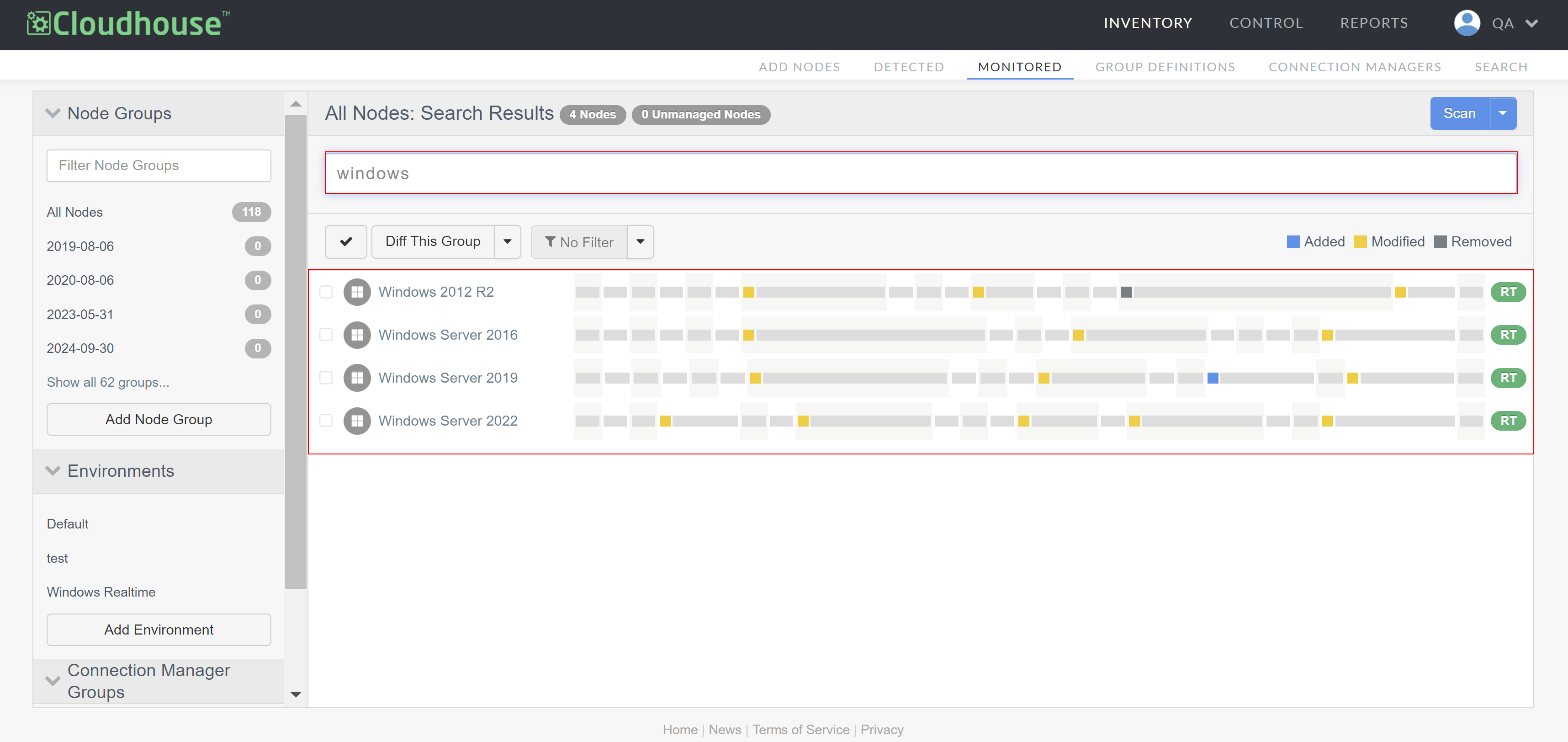Open the Windows Server 2019 node link
Screen dimensions: 1568x742
(448, 378)
